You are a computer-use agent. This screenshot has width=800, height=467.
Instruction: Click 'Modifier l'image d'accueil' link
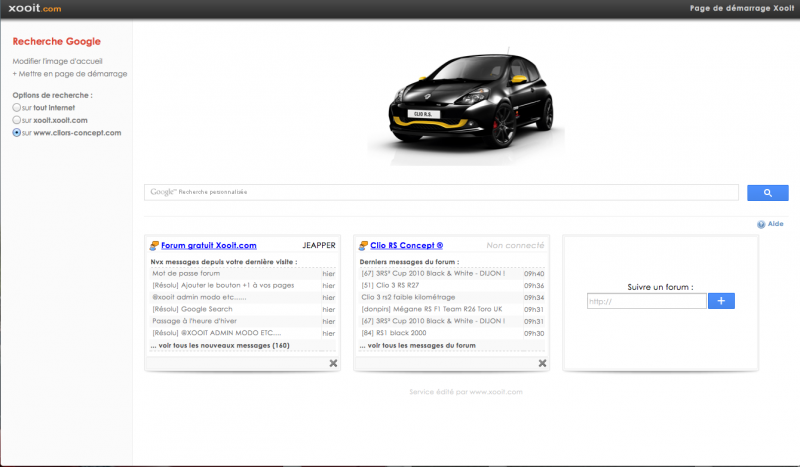click(58, 61)
